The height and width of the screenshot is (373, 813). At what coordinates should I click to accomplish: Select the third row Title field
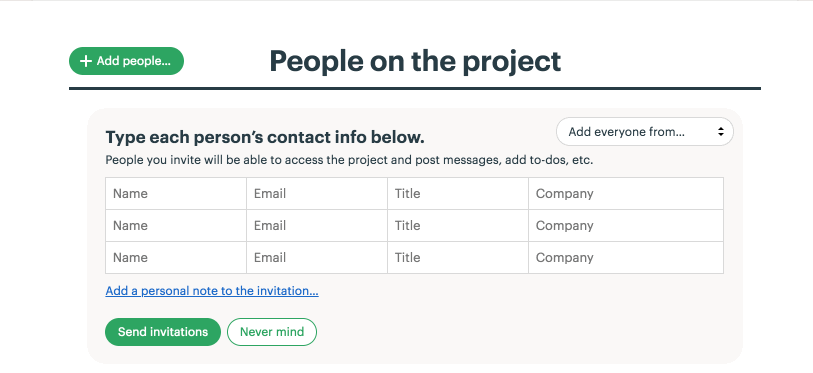tap(458, 258)
